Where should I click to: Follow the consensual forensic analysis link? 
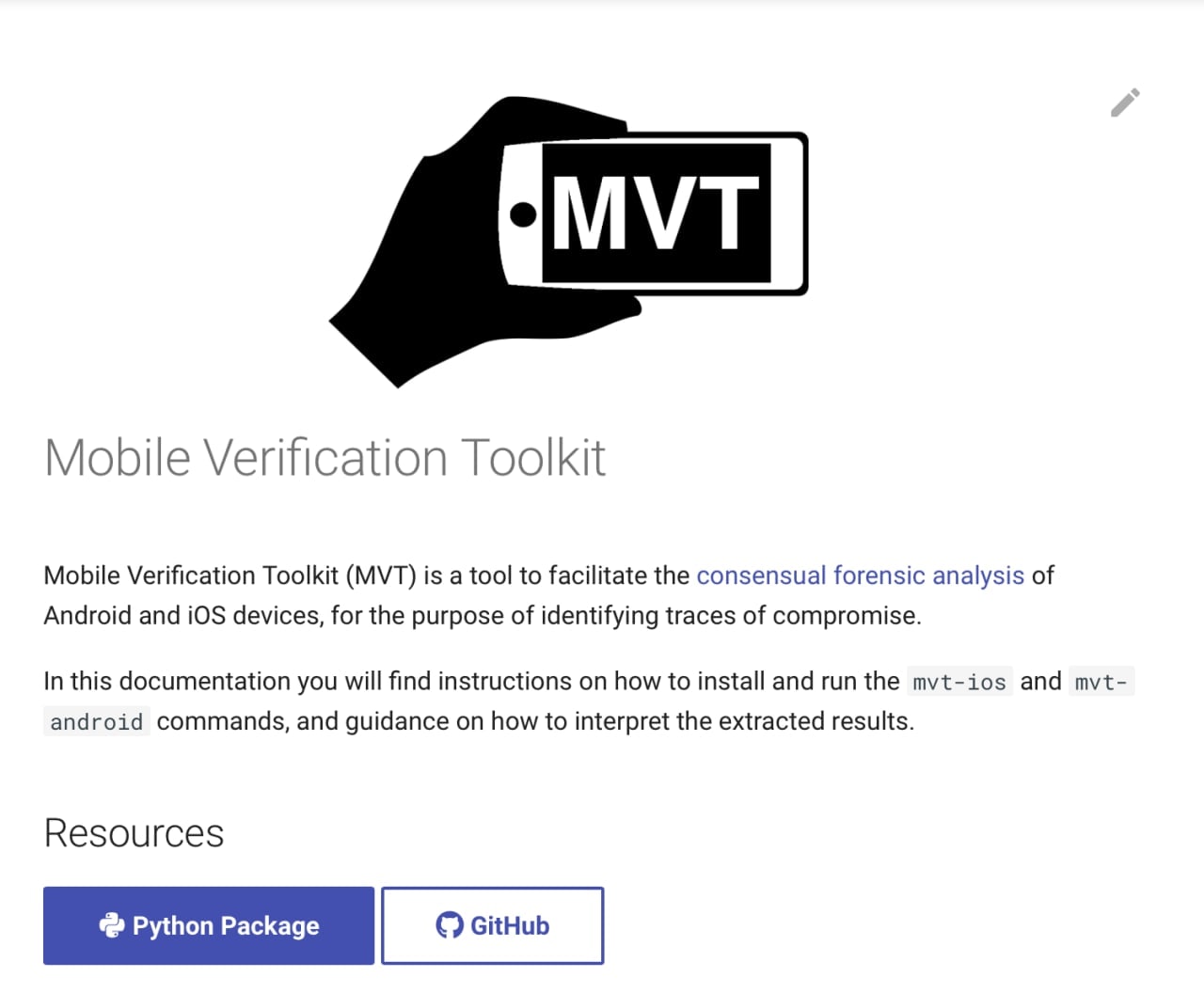860,575
